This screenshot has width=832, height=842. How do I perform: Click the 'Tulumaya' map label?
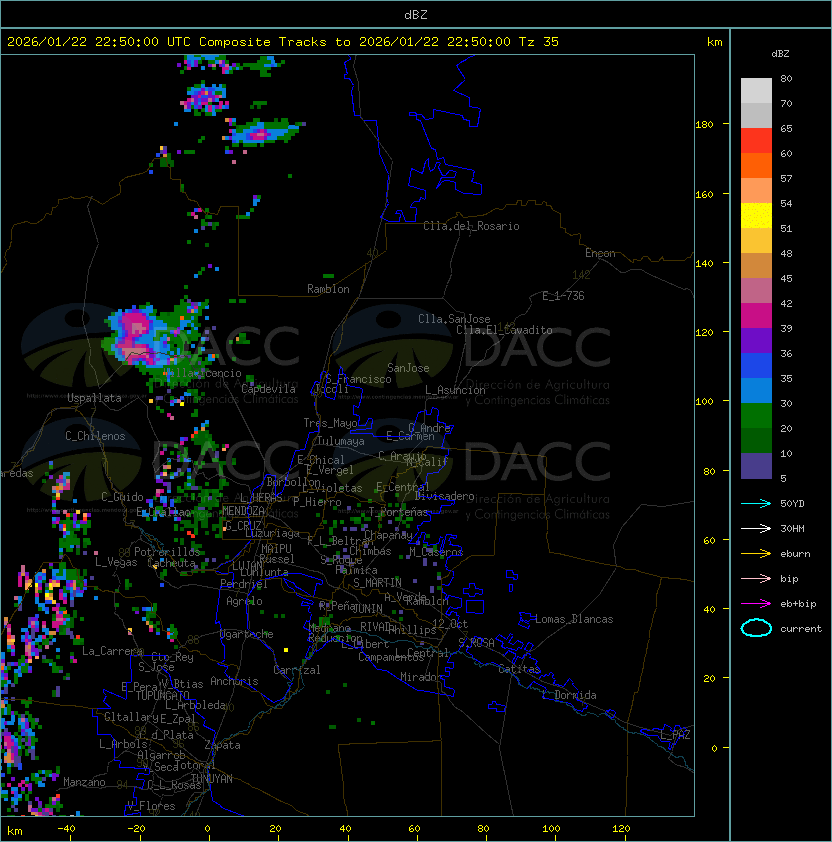tap(341, 441)
